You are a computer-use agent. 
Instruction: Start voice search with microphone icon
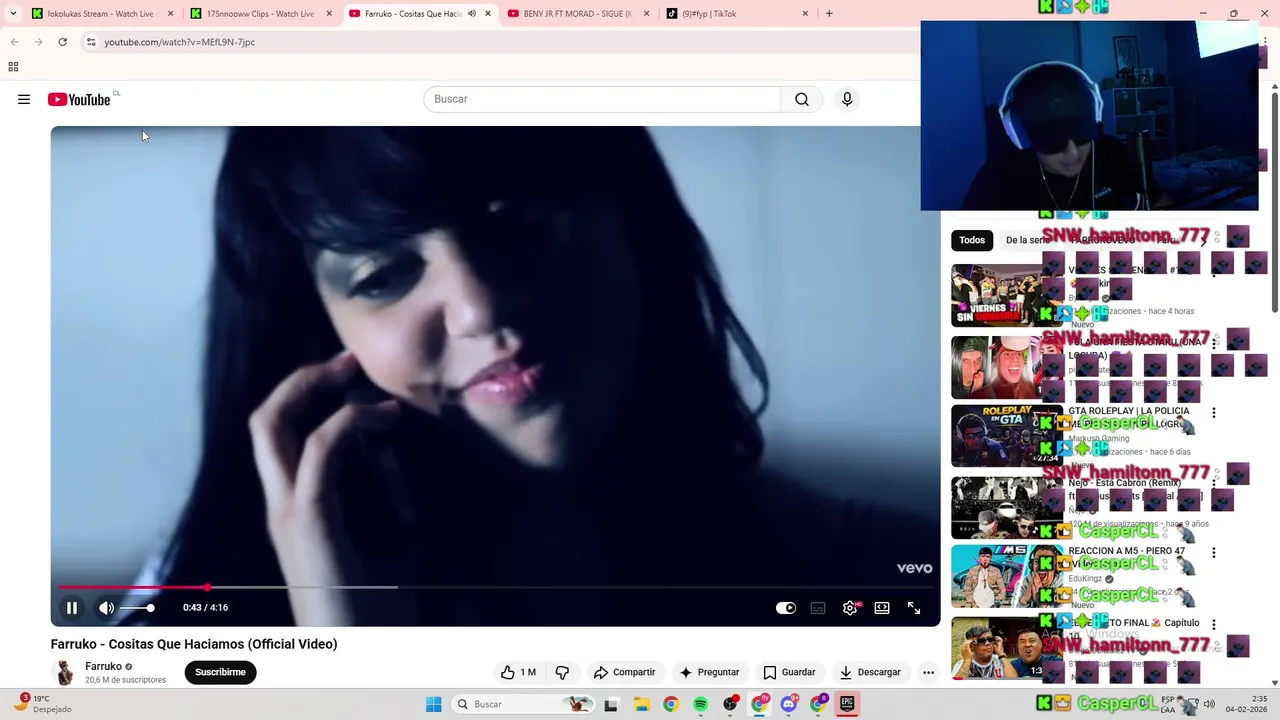tap(847, 99)
